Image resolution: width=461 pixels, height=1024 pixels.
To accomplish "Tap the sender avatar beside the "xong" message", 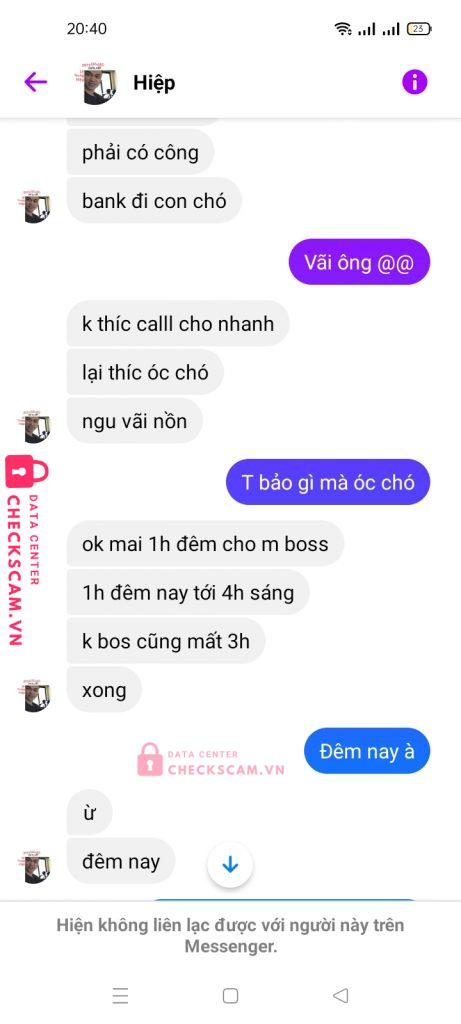I will coord(37,694).
